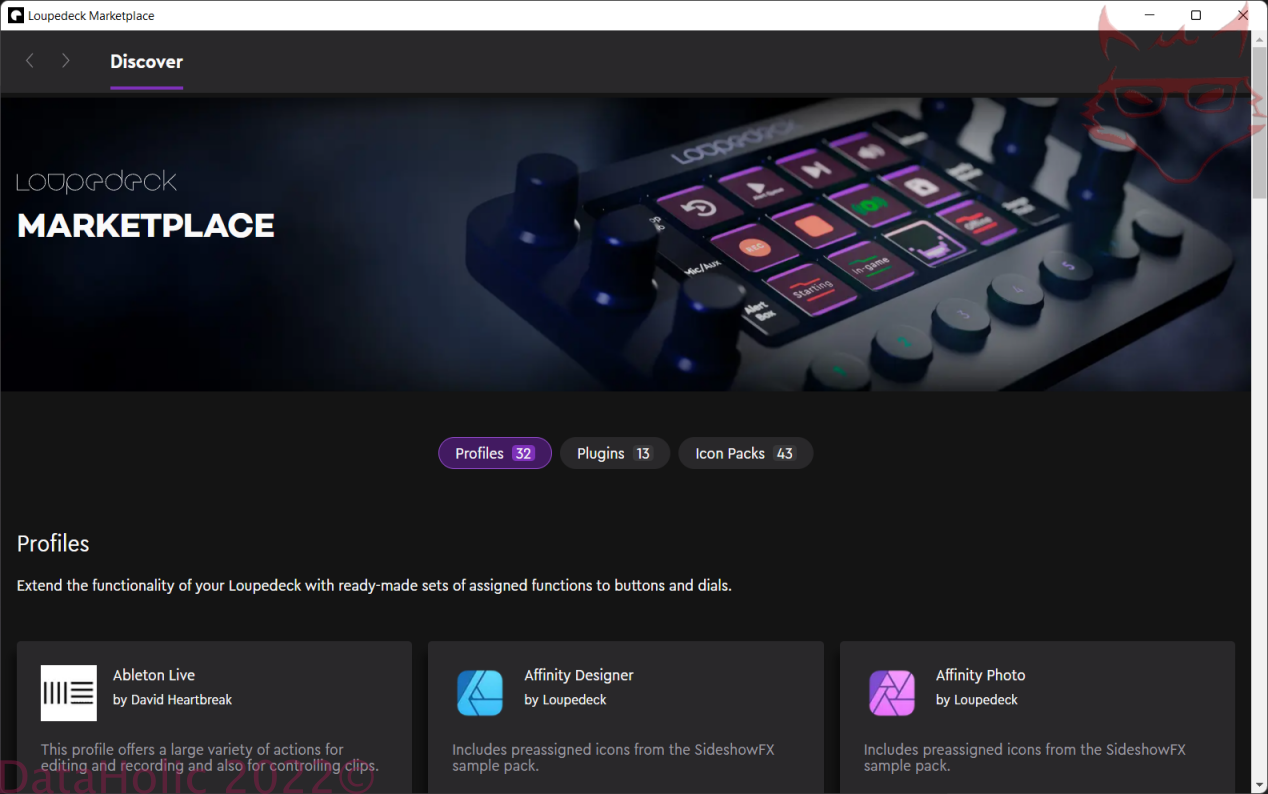This screenshot has width=1268, height=794.
Task: Switch to the Icon Packs filter pill
Action: pos(746,453)
